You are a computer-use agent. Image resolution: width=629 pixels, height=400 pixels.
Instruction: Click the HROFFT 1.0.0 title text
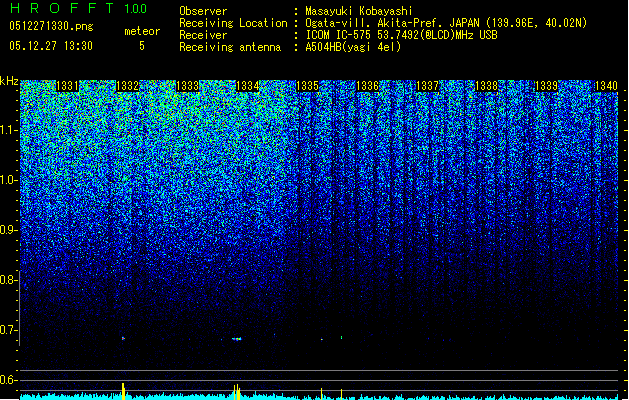tap(78, 8)
